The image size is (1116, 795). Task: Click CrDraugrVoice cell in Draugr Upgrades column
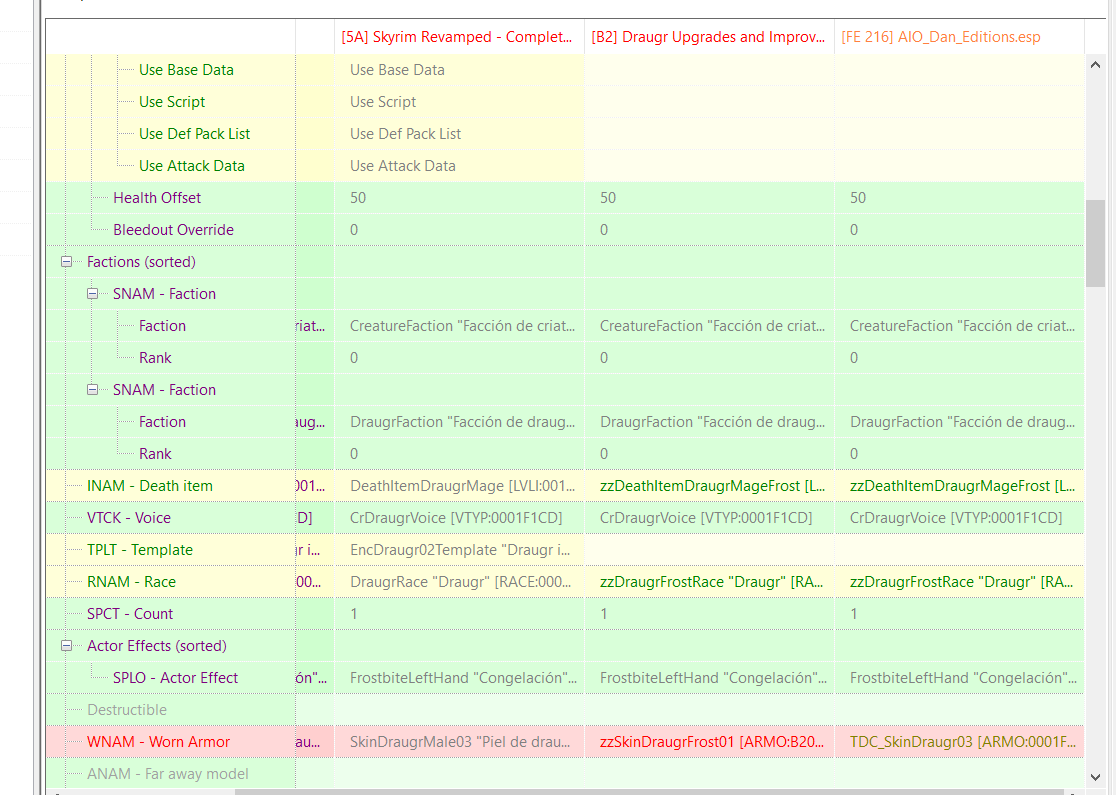[709, 518]
